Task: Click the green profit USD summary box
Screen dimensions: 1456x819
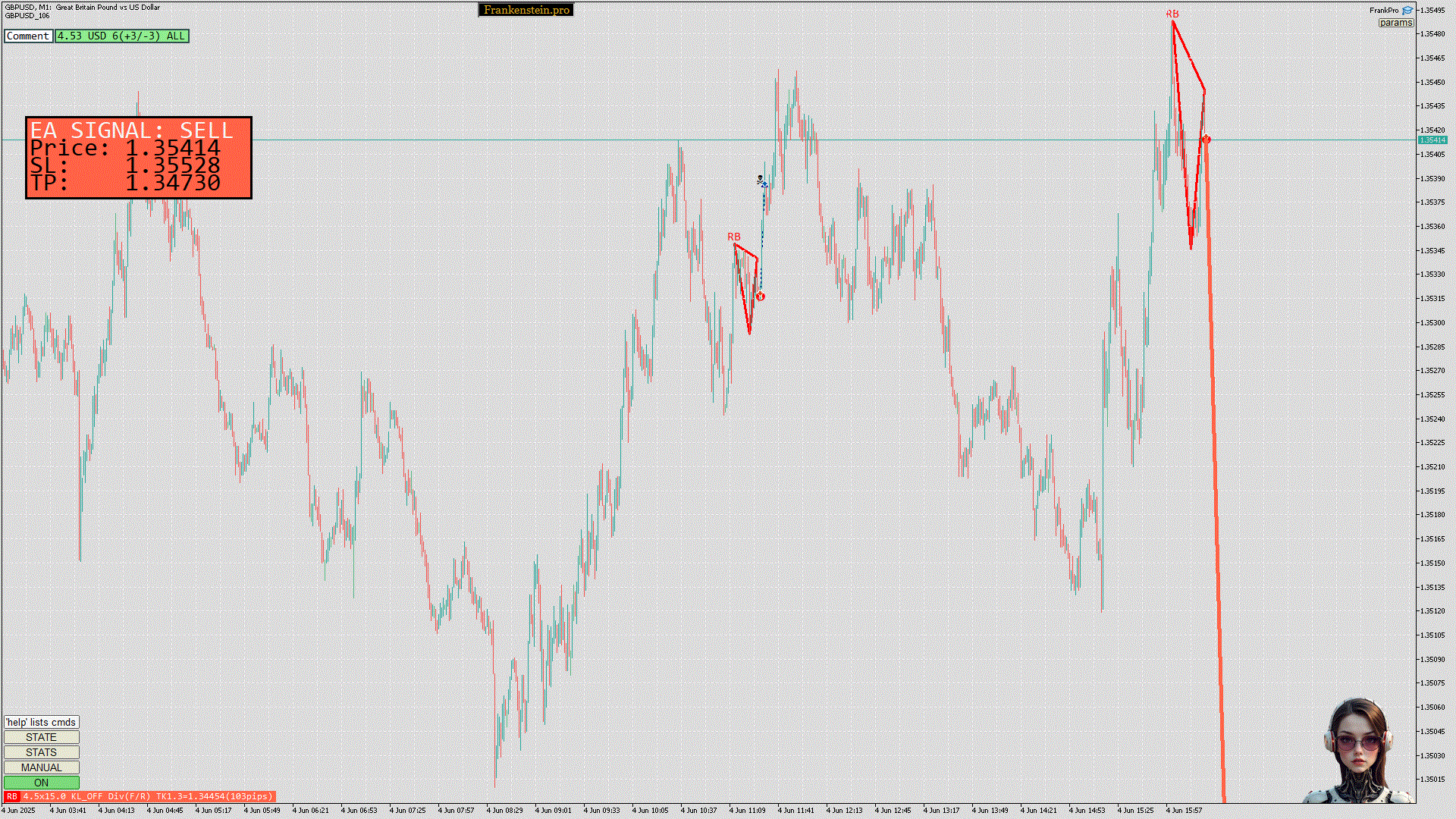Action: coord(121,36)
